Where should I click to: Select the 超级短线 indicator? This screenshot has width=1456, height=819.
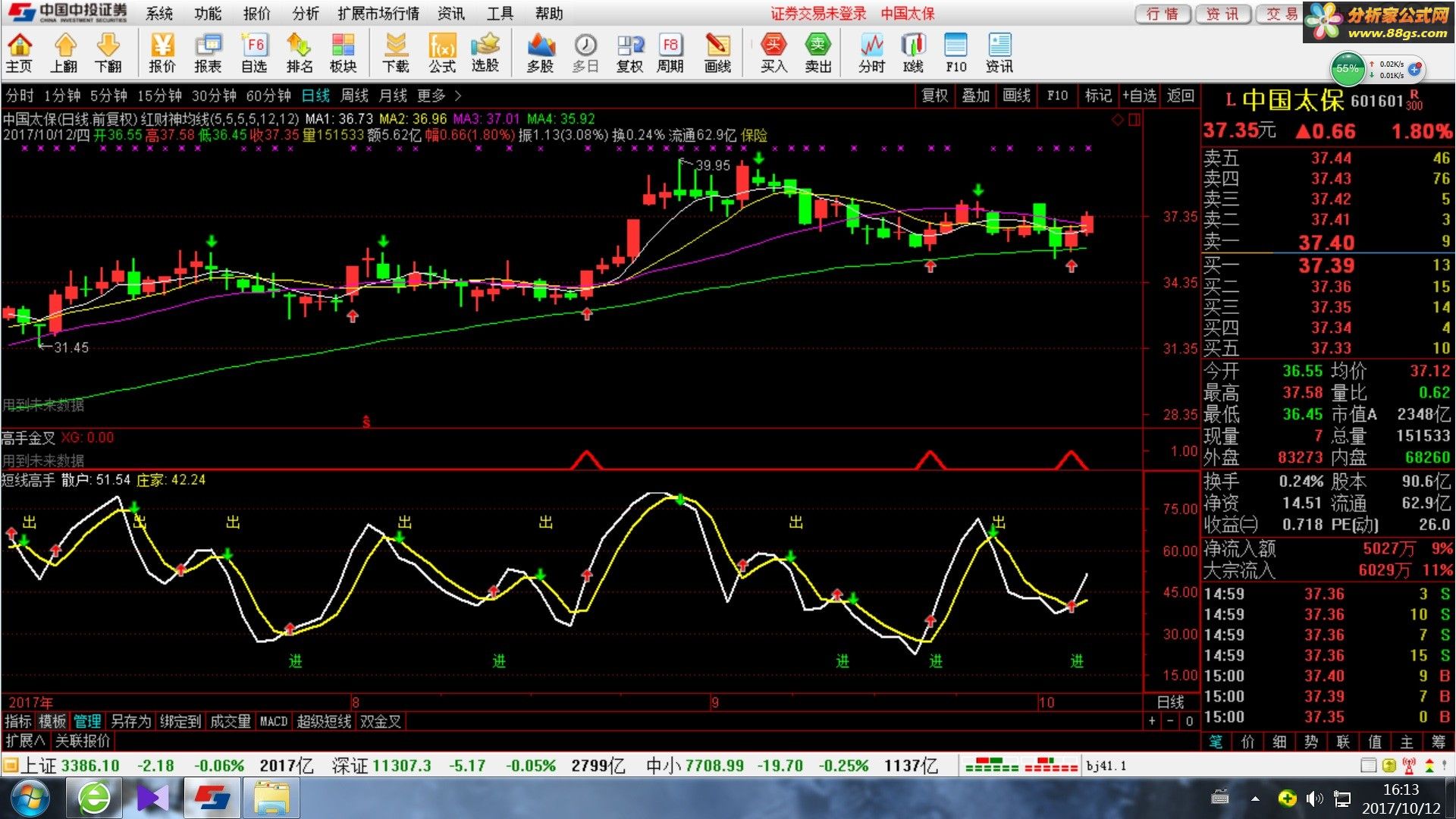coord(324,721)
